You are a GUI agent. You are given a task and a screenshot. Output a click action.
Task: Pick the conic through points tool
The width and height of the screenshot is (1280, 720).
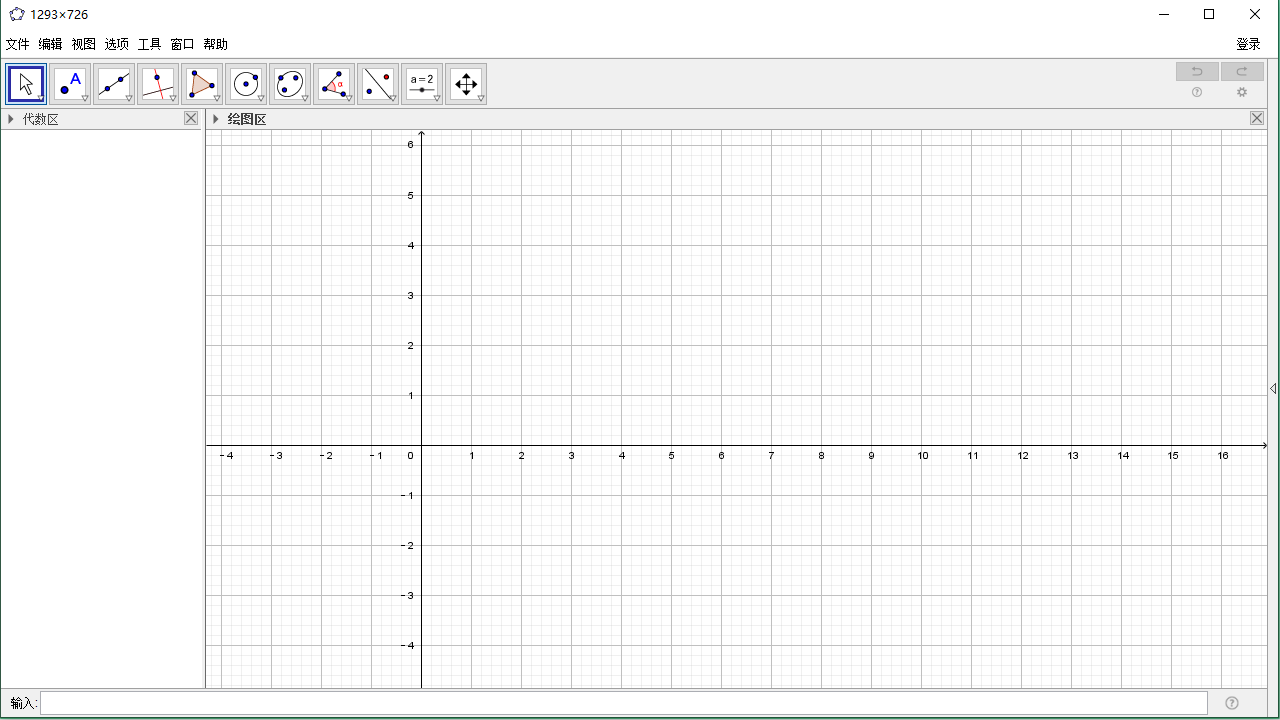289,83
